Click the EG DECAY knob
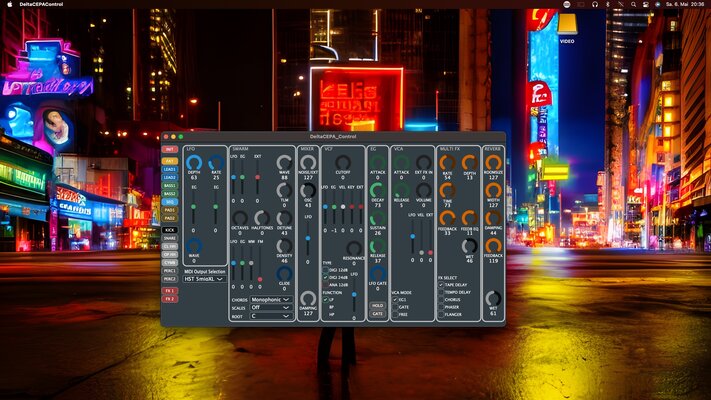Image resolution: width=711 pixels, height=400 pixels. (377, 190)
